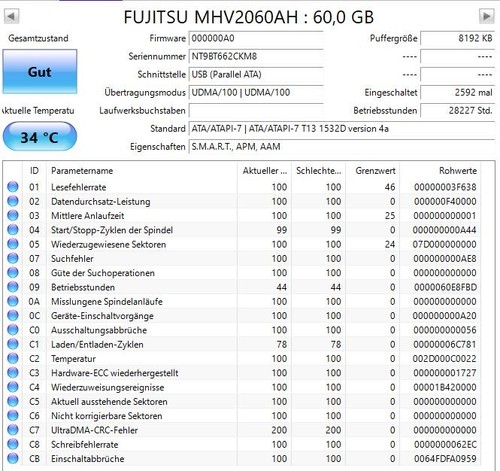Click status icon for Einschaltabbrüche row

coord(13,459)
